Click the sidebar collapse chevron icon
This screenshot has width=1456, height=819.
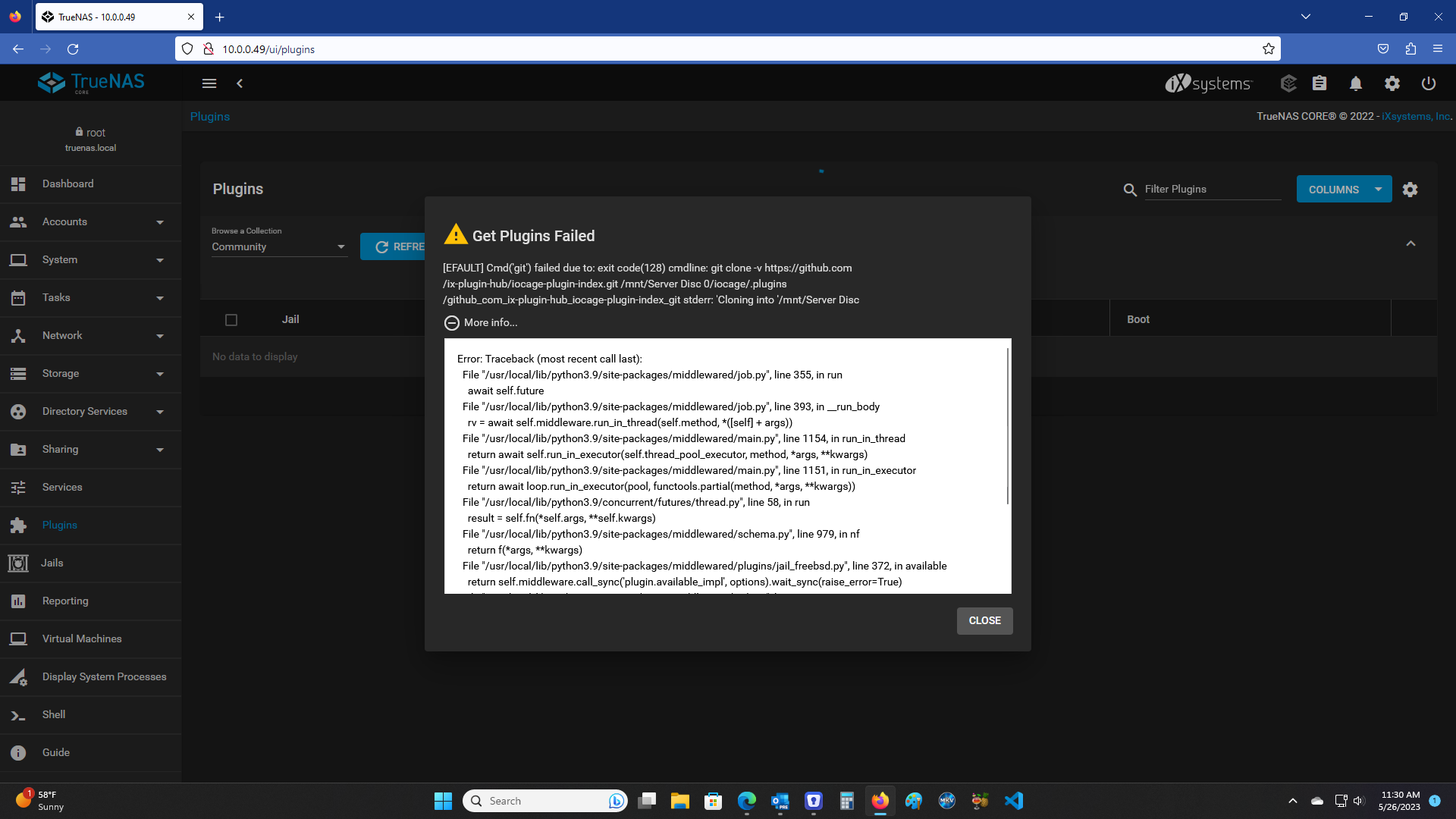pos(240,83)
